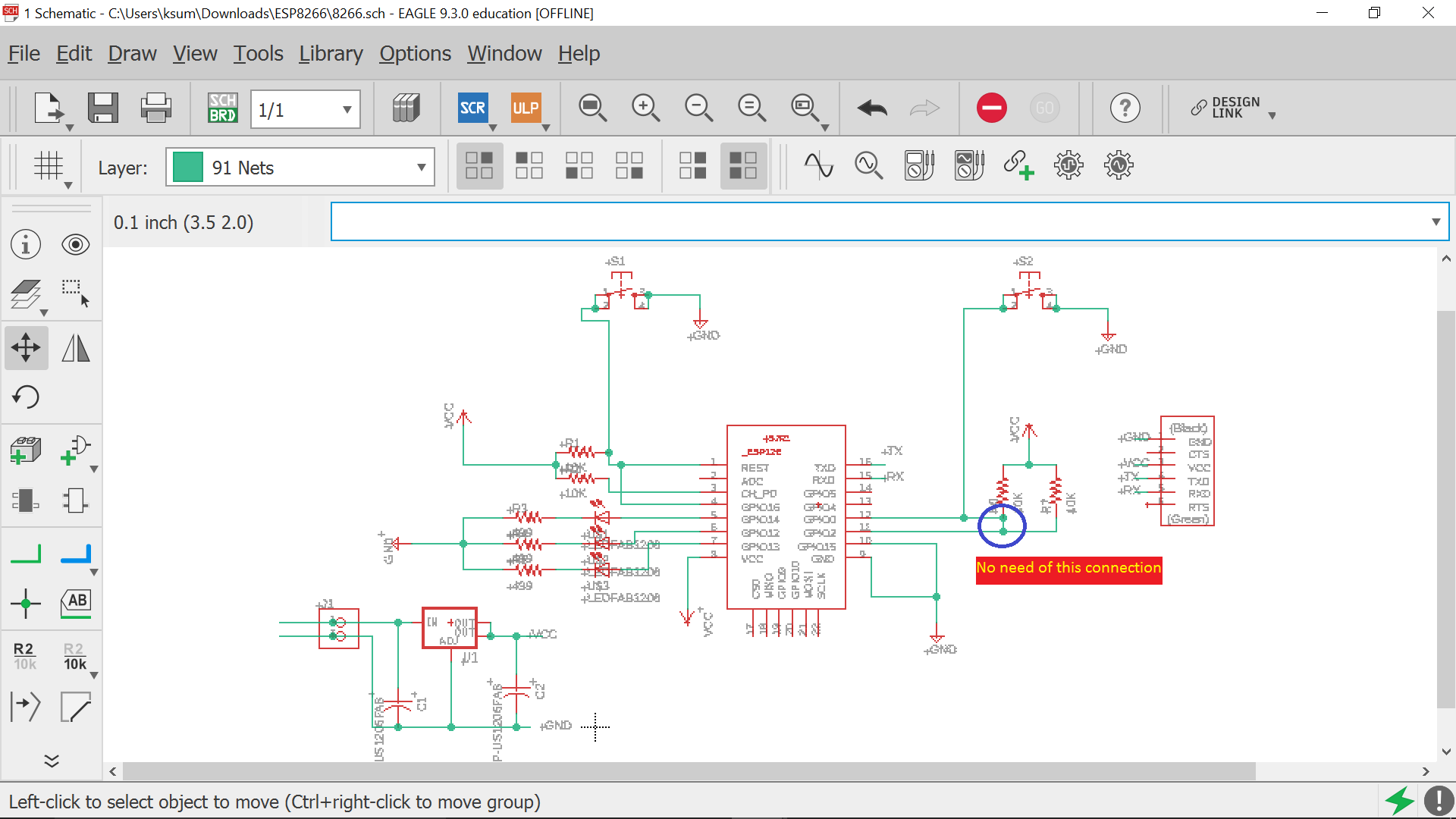Click the Info tool icon
Viewport: 1456px width, 819px height.
pyautogui.click(x=26, y=244)
